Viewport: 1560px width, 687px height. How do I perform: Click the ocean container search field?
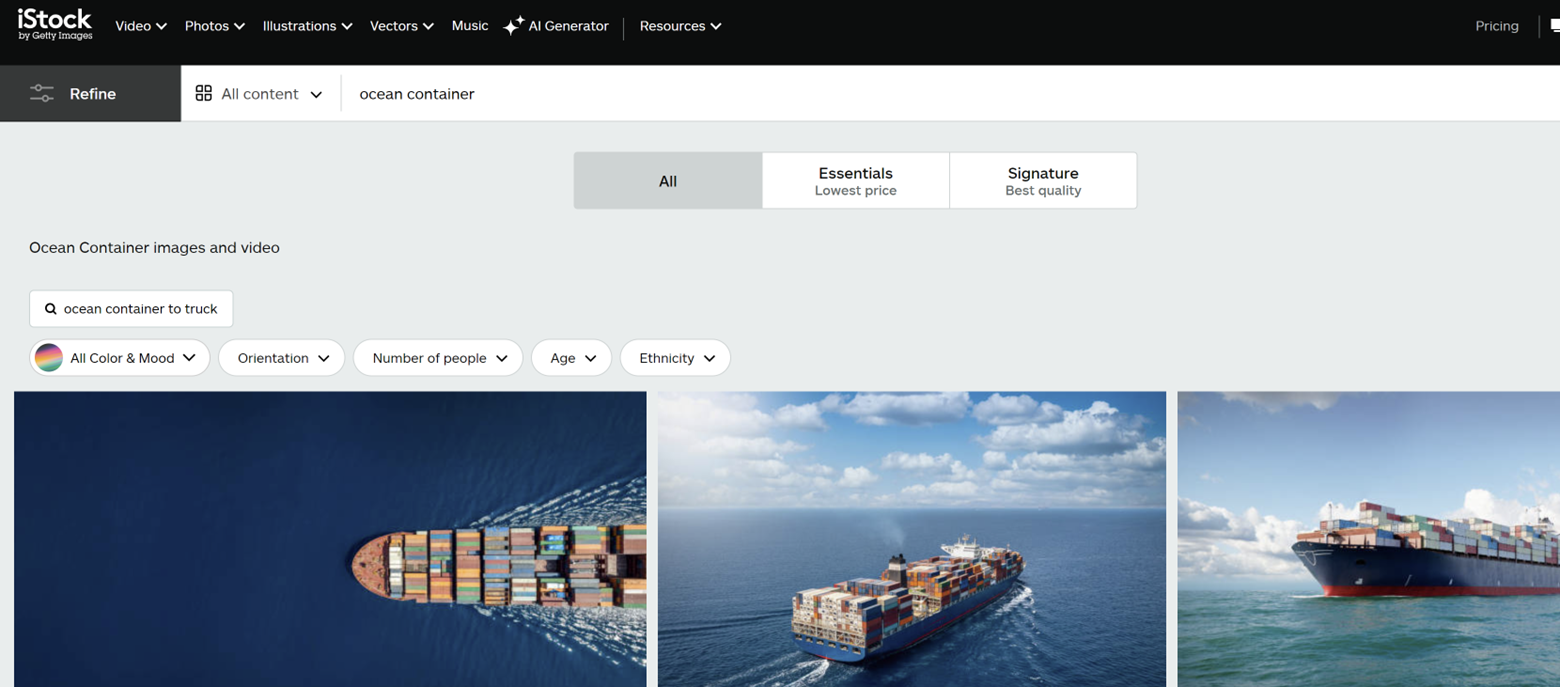click(x=950, y=94)
